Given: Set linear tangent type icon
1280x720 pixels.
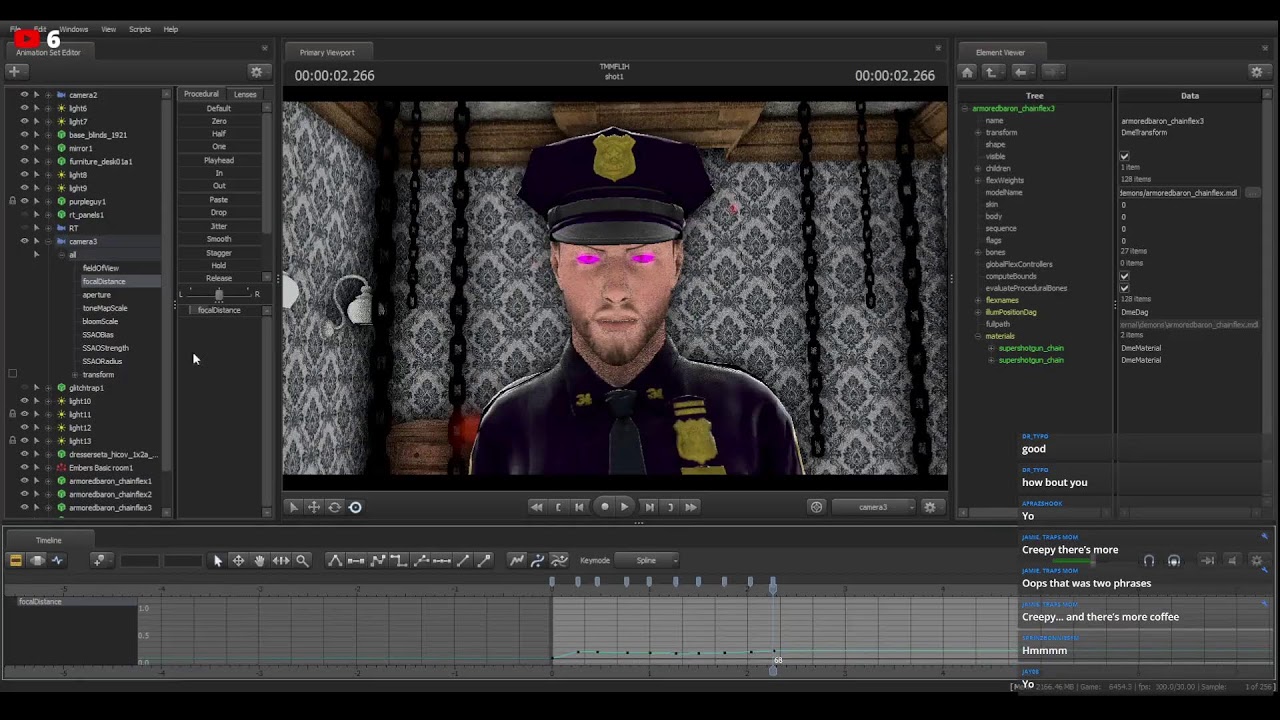Looking at the screenshot, I should click(378, 561).
